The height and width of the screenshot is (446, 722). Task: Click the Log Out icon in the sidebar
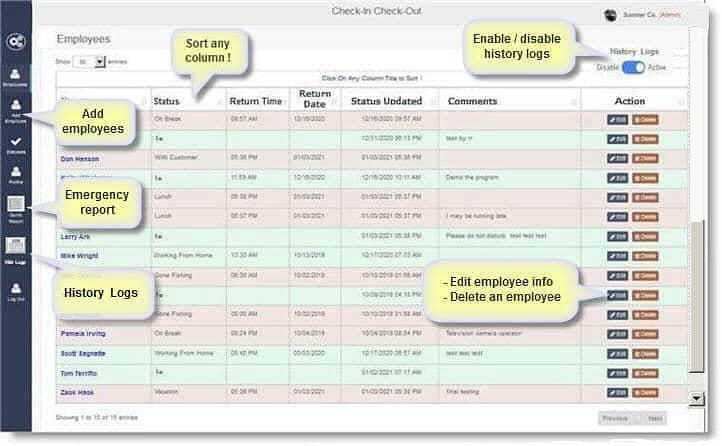tap(15, 290)
